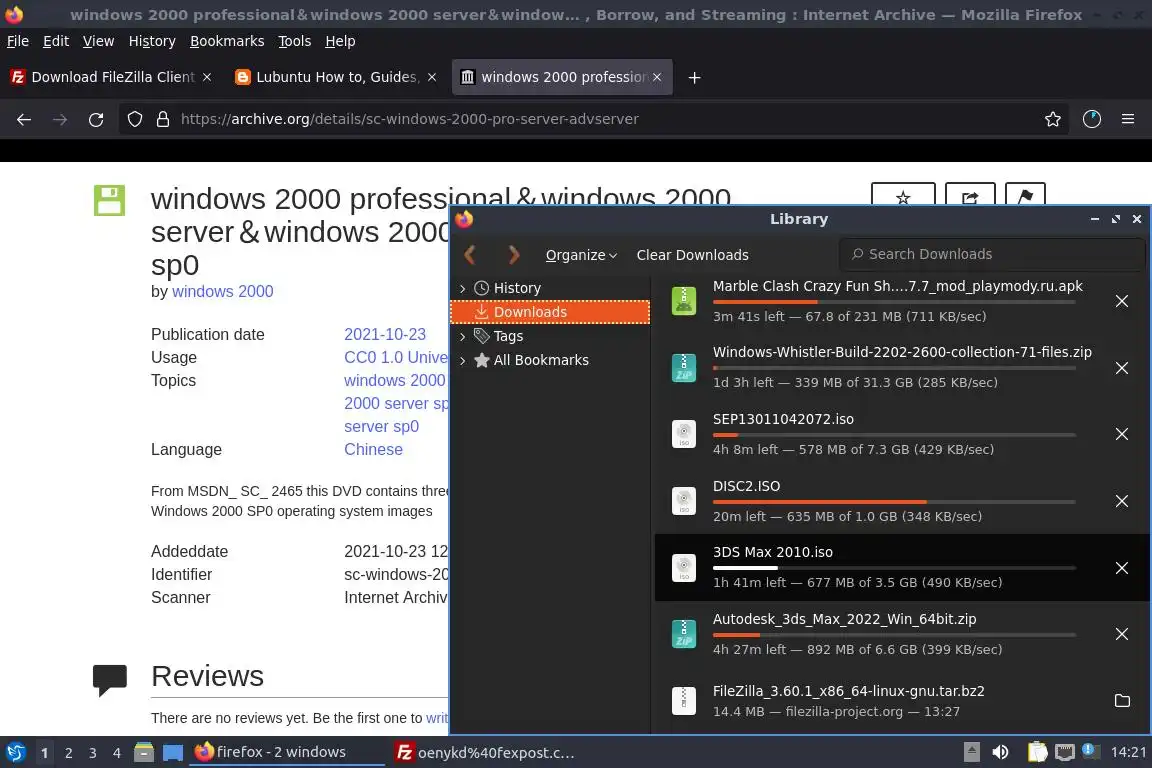Show site security padlock info

click(163, 119)
